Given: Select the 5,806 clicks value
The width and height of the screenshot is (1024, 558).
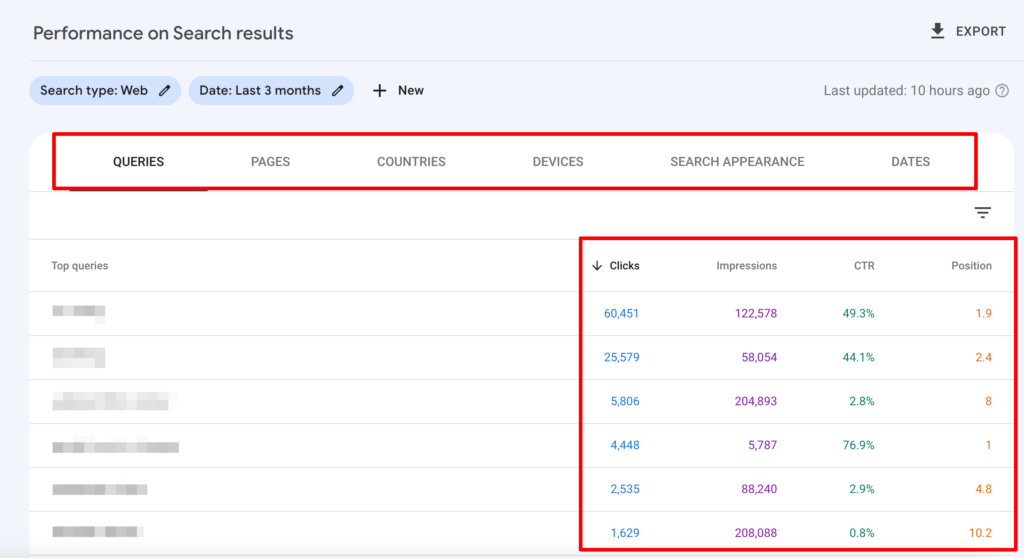Looking at the screenshot, I should point(625,401).
